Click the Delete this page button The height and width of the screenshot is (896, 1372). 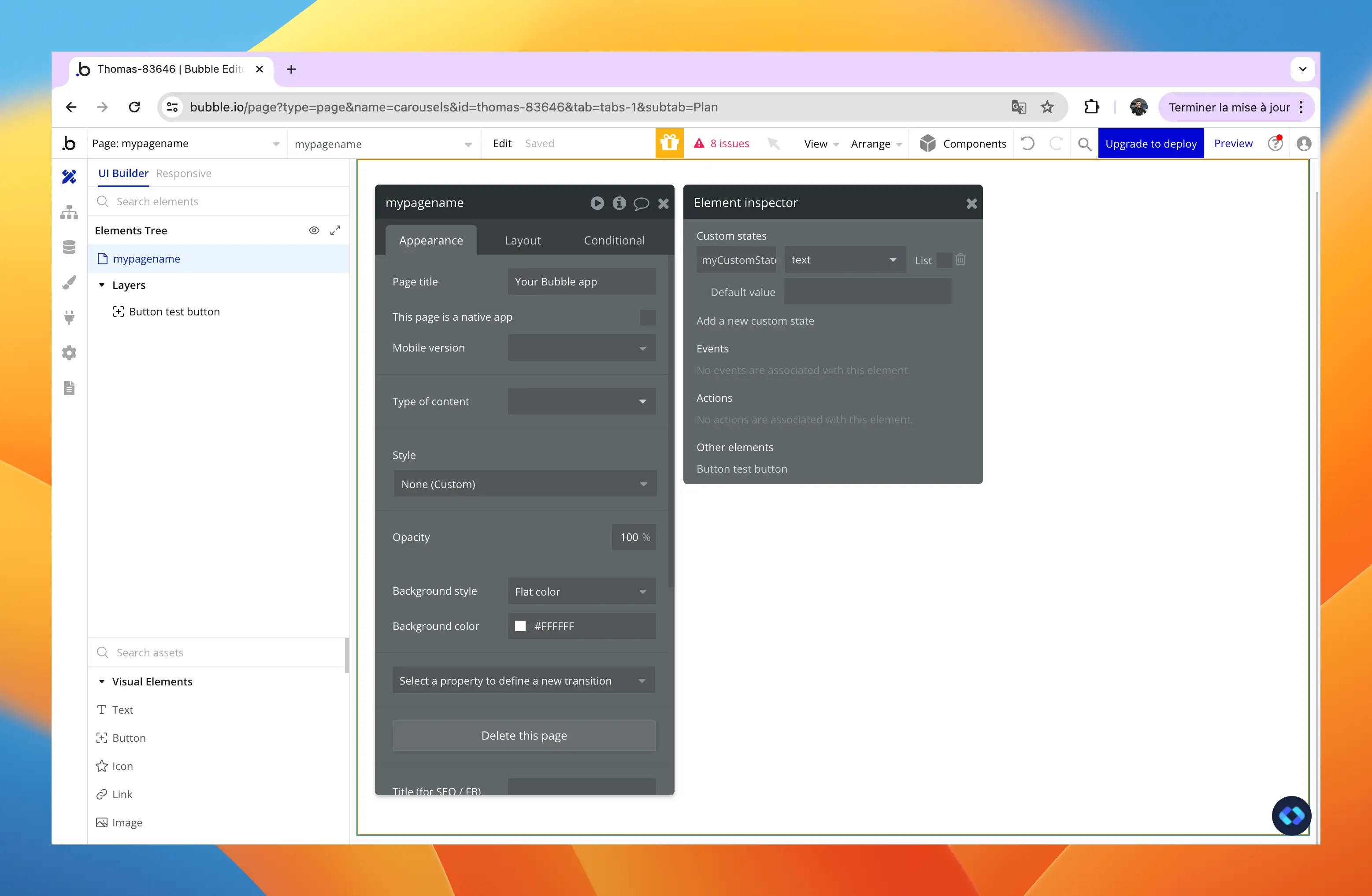click(523, 735)
